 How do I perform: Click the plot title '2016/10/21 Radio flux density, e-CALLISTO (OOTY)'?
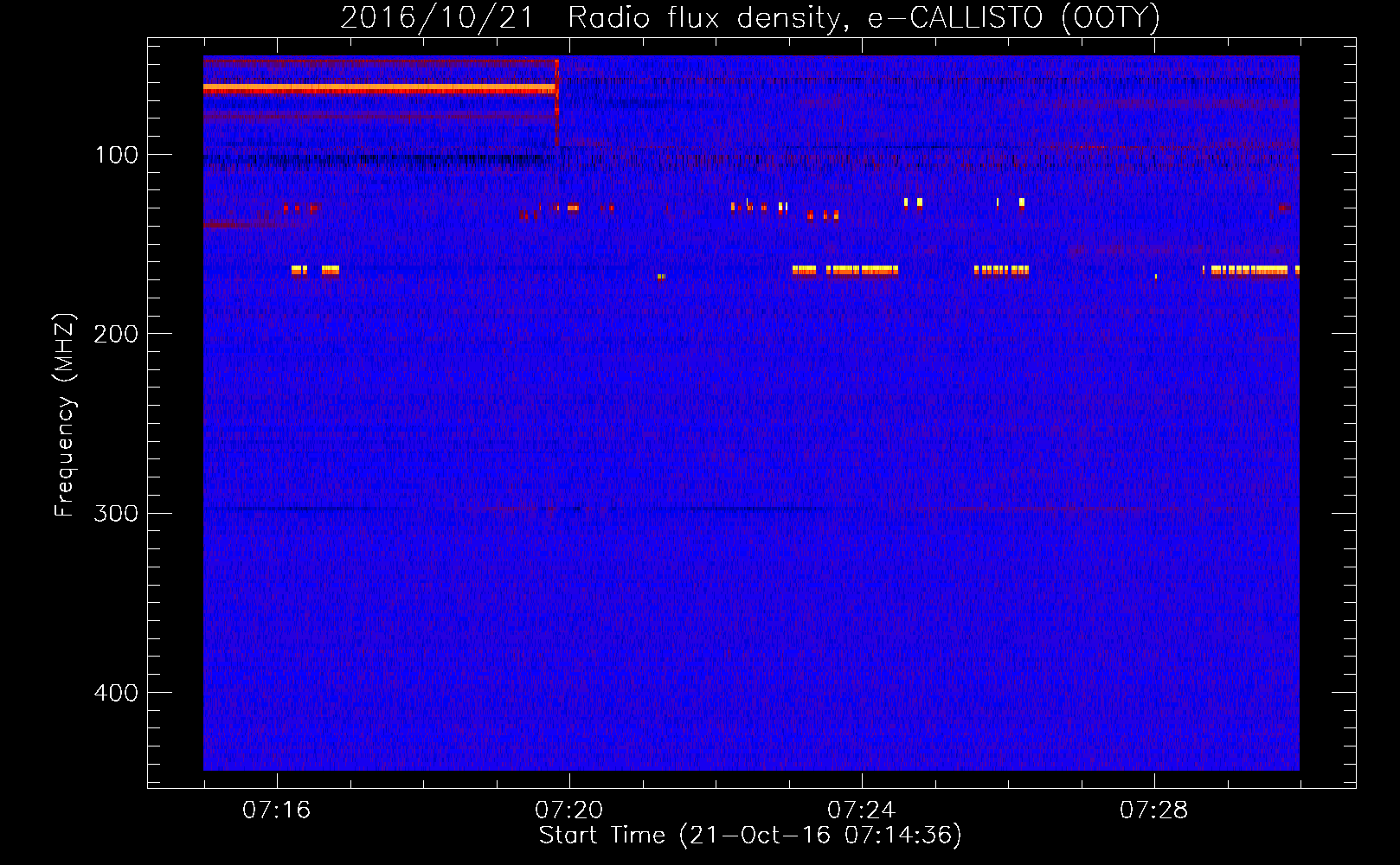(x=750, y=17)
